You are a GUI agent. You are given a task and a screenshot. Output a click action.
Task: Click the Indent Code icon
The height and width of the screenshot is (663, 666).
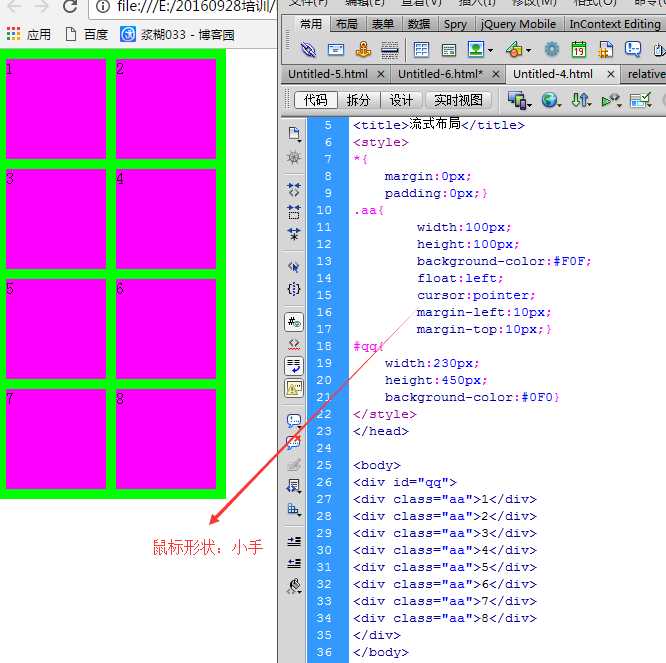pos(294,541)
